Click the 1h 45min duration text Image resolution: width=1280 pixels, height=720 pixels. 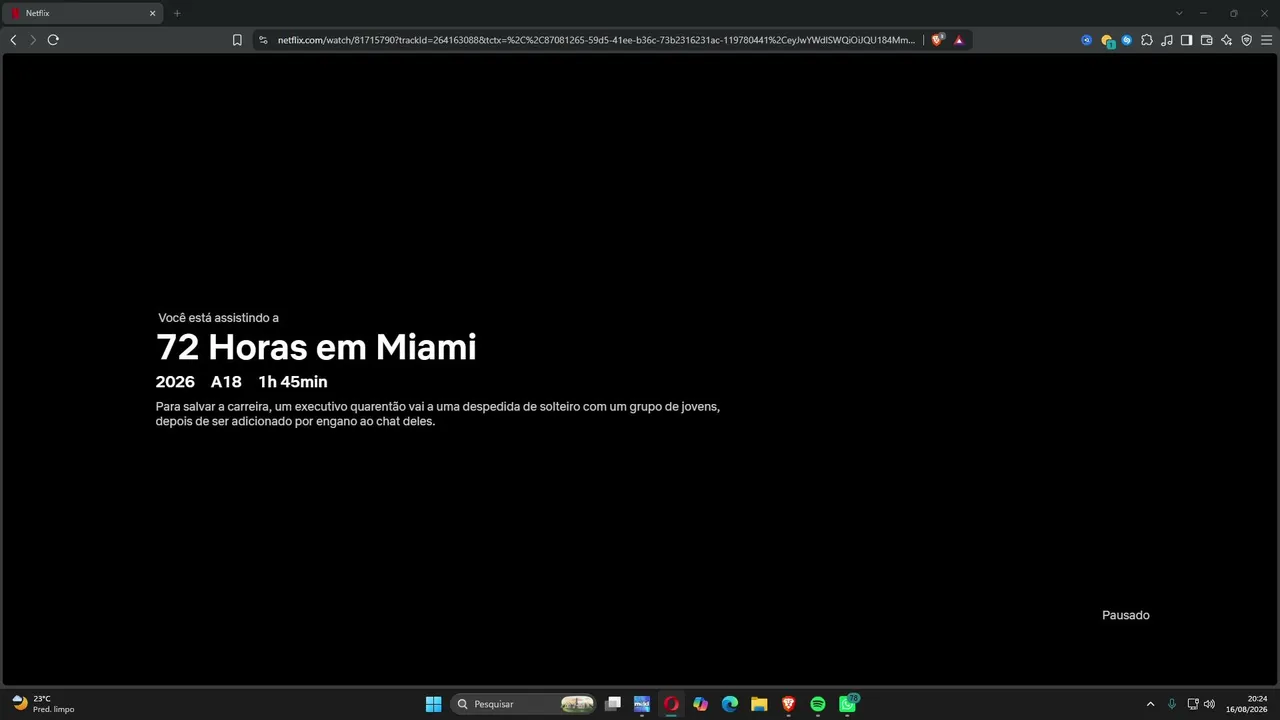click(293, 382)
